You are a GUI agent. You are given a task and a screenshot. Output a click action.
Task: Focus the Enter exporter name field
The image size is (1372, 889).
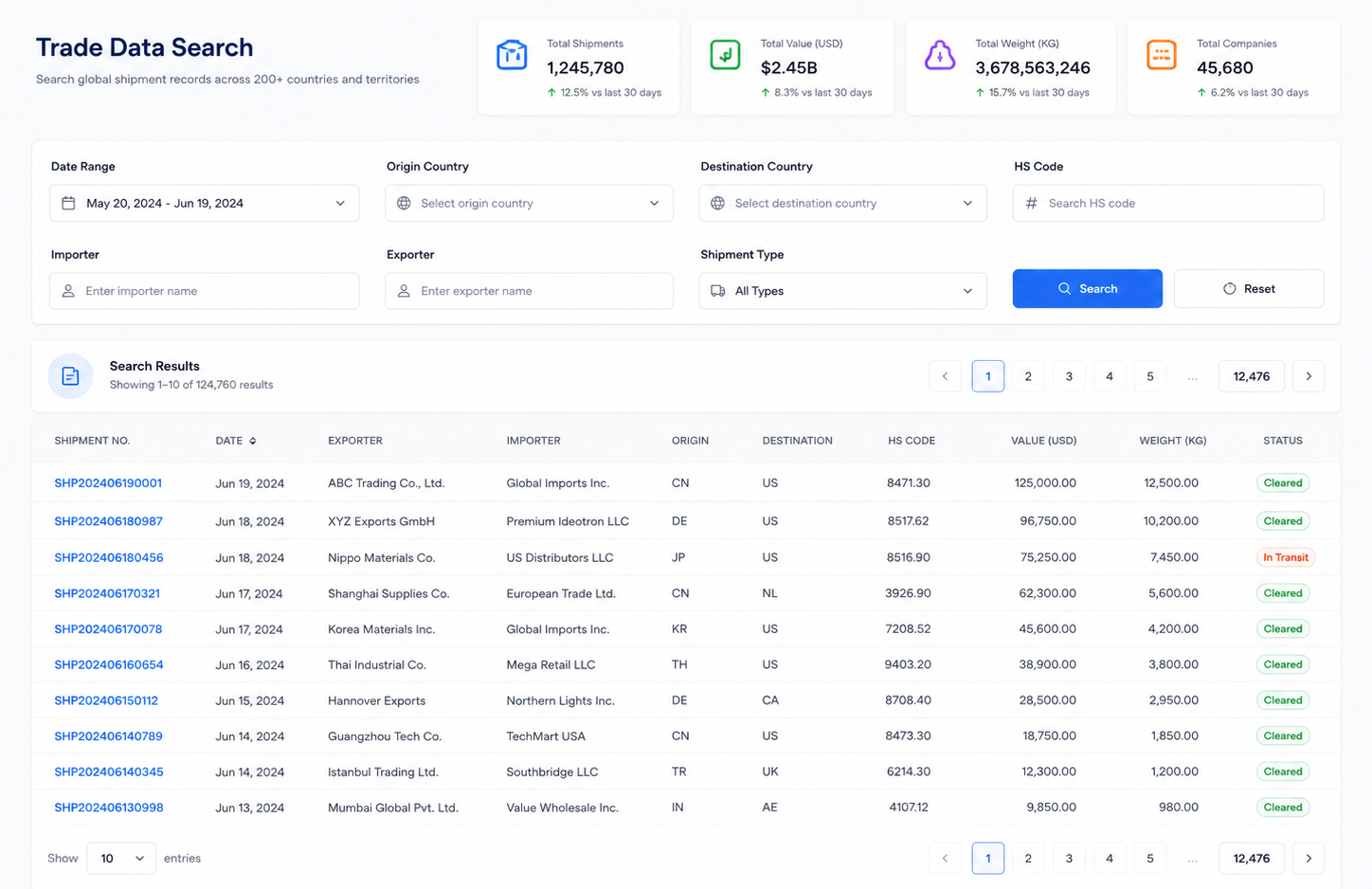[x=529, y=291]
